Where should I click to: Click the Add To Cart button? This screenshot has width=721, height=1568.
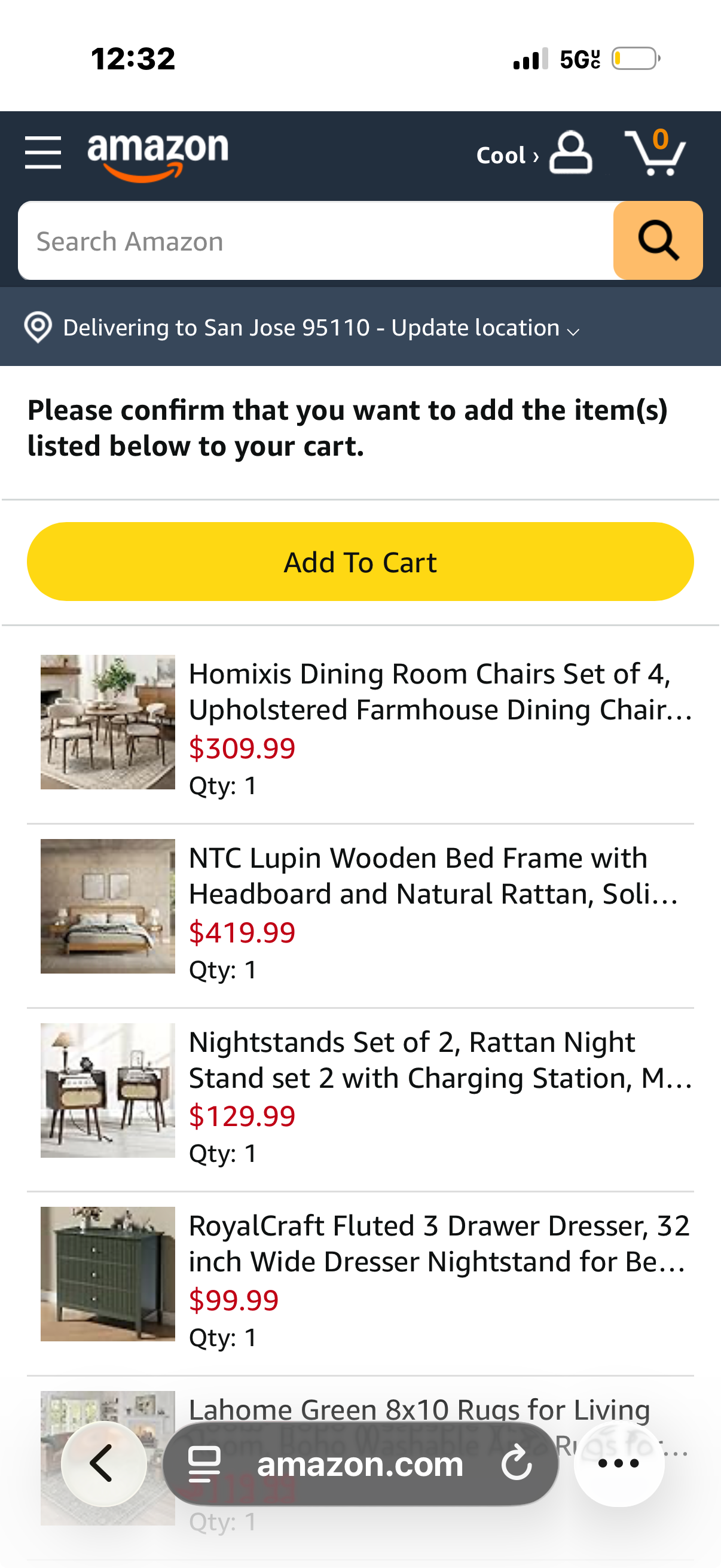click(x=360, y=562)
